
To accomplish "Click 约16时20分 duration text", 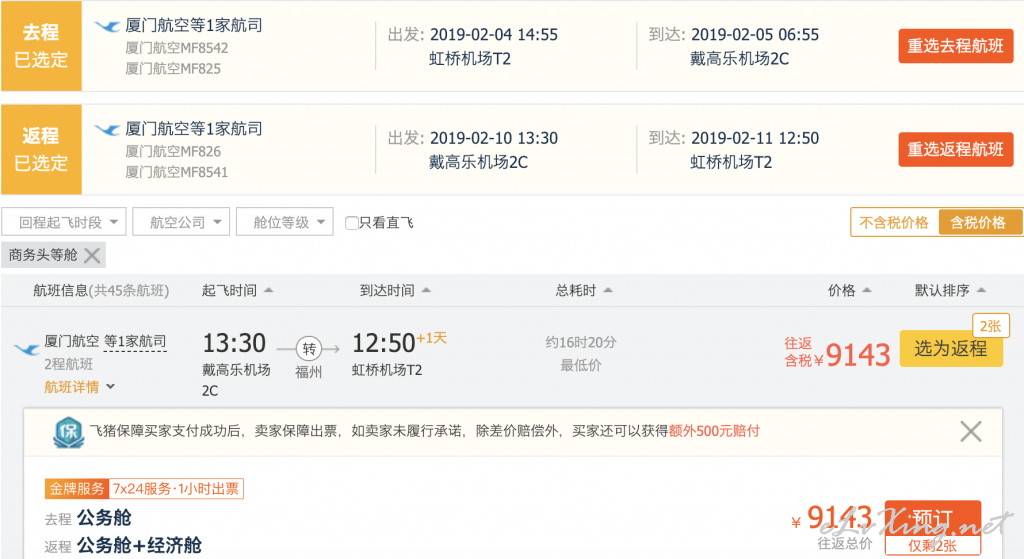I will point(581,342).
